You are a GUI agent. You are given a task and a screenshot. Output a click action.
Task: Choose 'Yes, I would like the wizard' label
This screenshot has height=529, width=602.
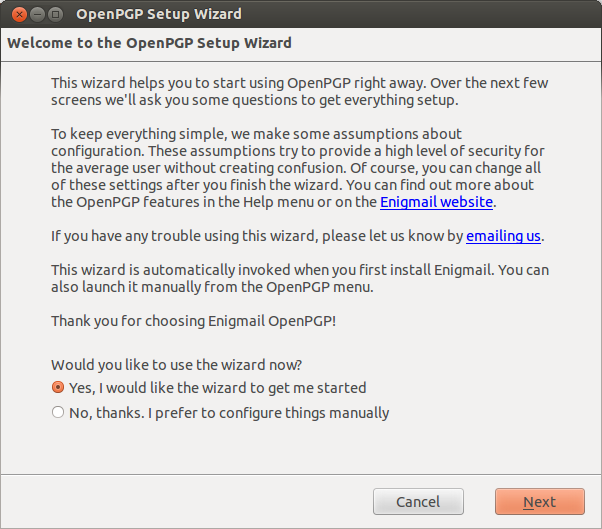[x=218, y=388]
